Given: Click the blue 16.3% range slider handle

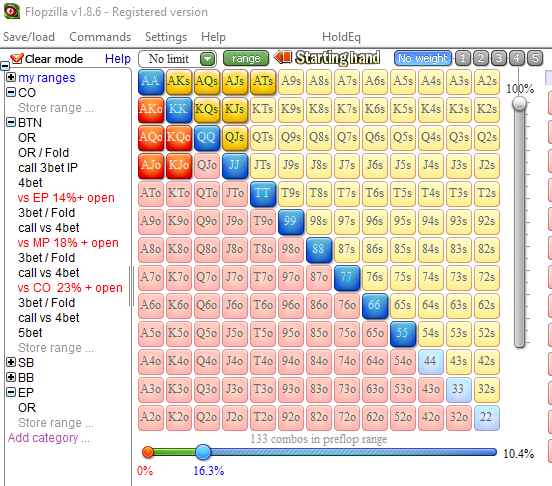Looking at the screenshot, I should pyautogui.click(x=203, y=452).
